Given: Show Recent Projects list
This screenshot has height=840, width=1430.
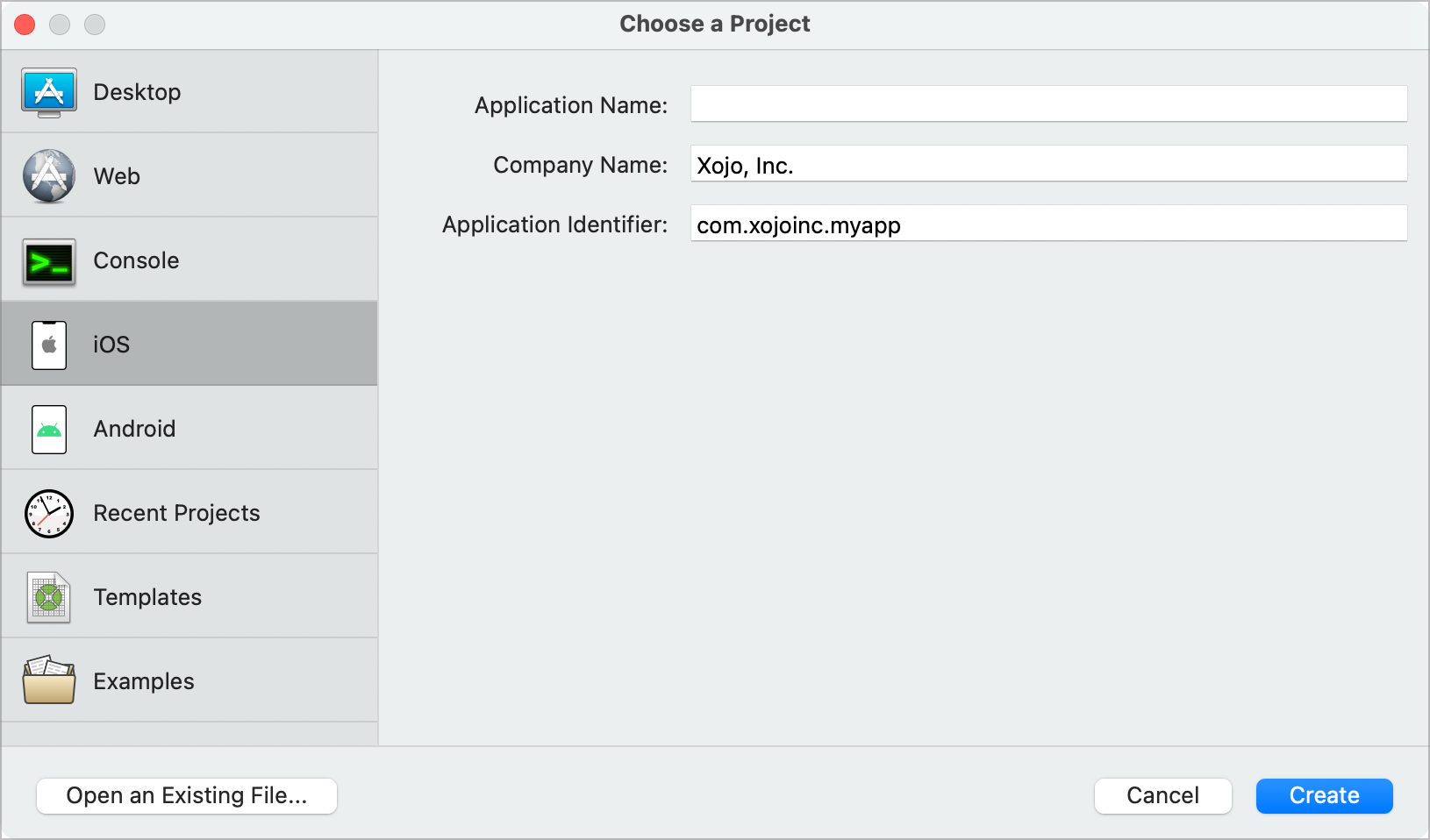Looking at the screenshot, I should tap(176, 513).
